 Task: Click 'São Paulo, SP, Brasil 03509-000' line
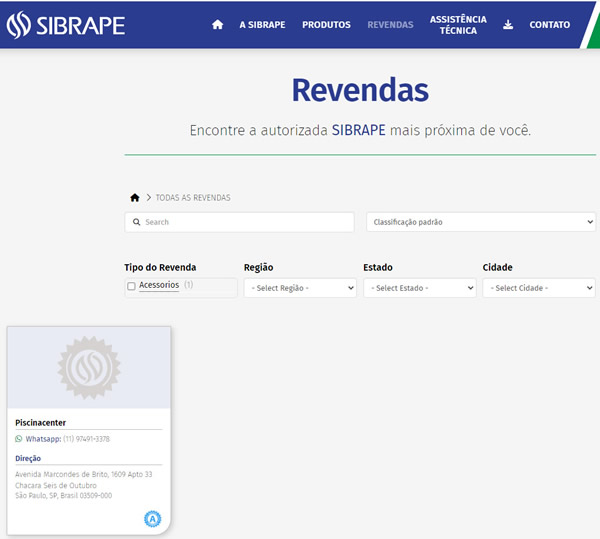[64, 495]
